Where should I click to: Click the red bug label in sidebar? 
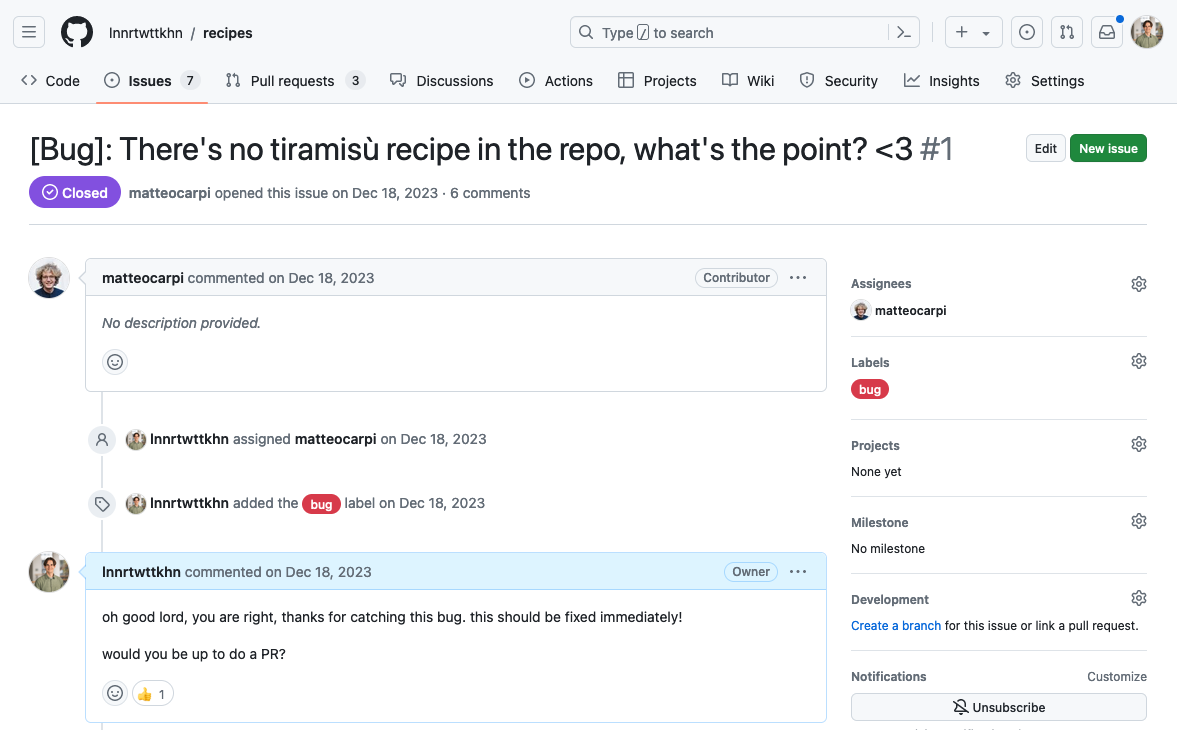coord(869,389)
